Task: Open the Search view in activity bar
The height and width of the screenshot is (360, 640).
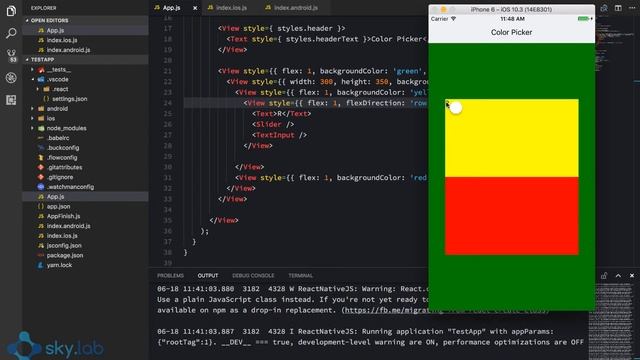Action: 11,33
